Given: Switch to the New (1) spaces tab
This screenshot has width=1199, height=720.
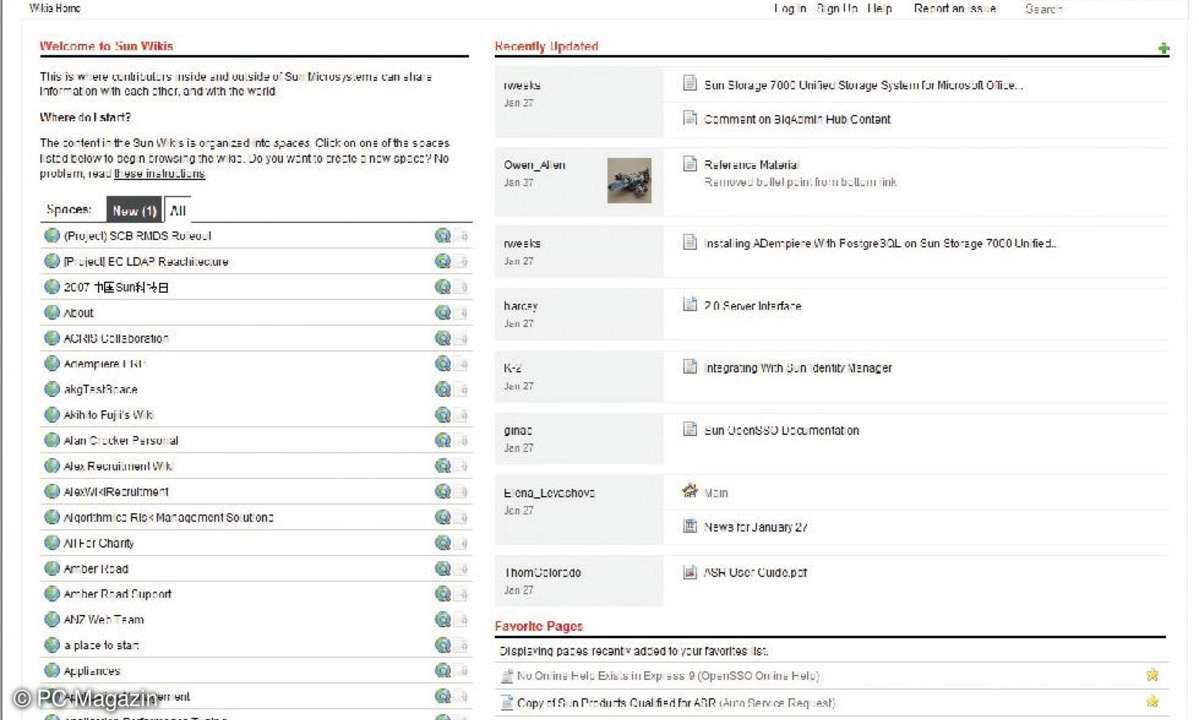Looking at the screenshot, I should (x=135, y=210).
